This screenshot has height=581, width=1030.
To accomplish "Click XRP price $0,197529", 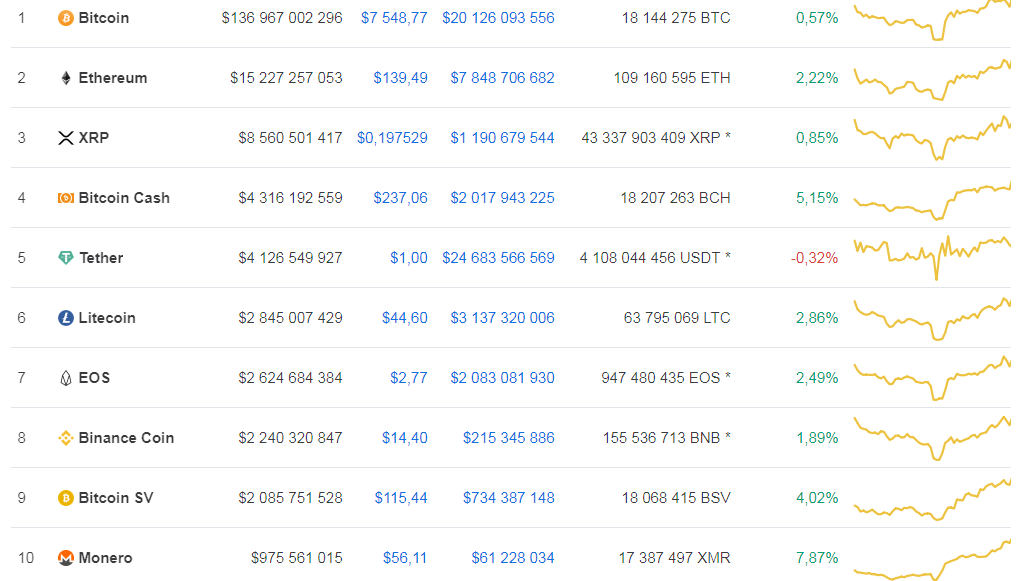I will (392, 138).
